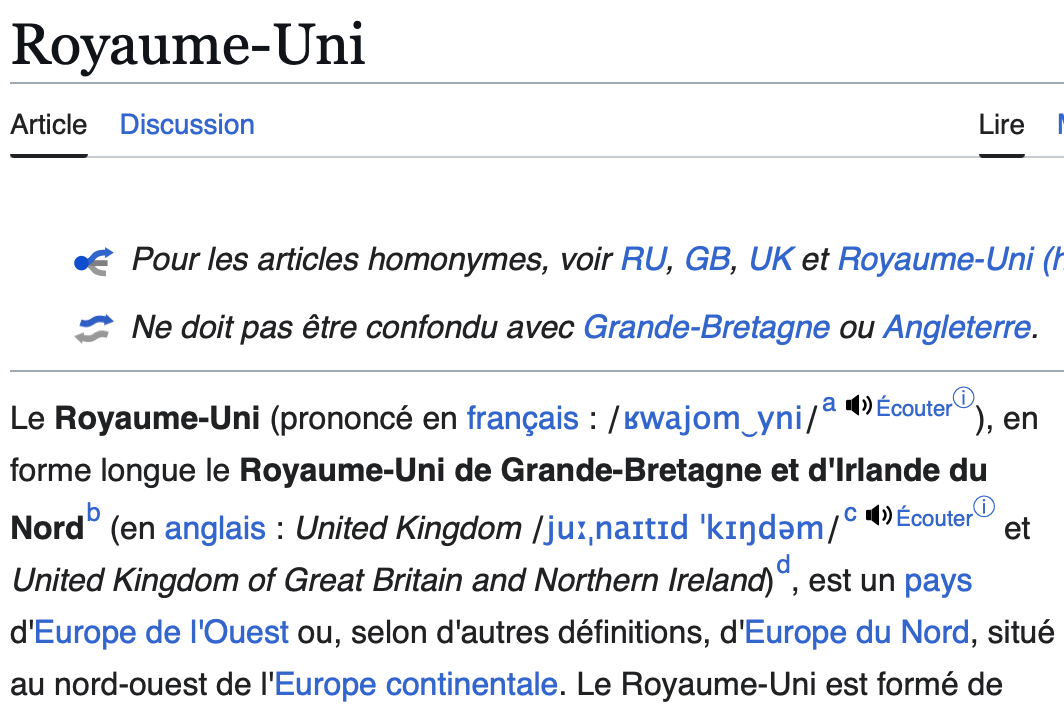Select the Lire tab
This screenshot has height=710, width=1064.
pos(1001,125)
